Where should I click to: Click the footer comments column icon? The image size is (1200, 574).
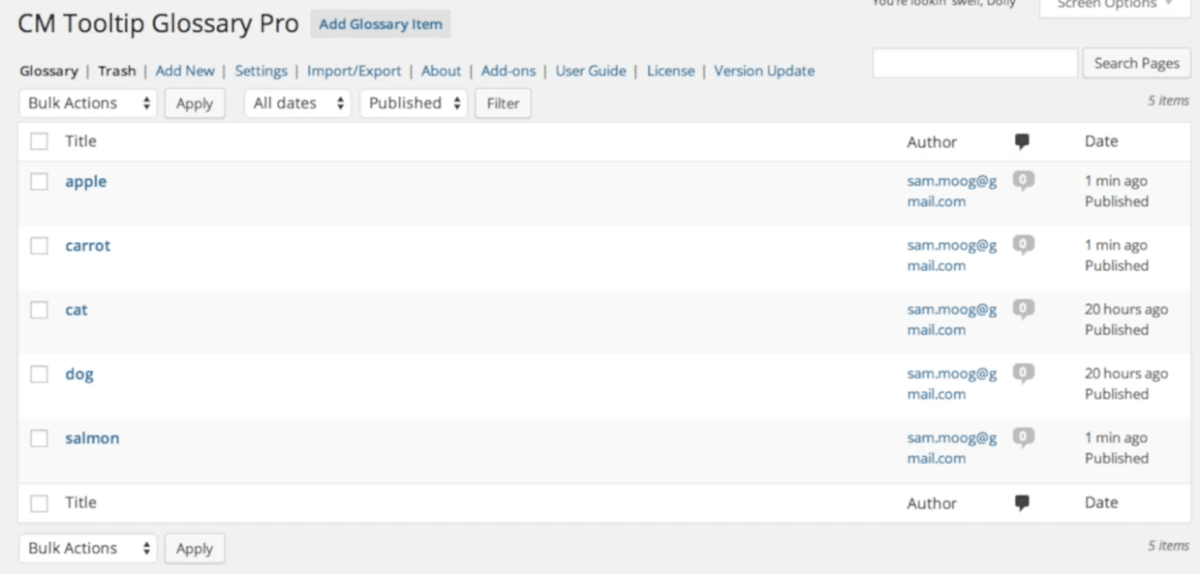(1021, 503)
